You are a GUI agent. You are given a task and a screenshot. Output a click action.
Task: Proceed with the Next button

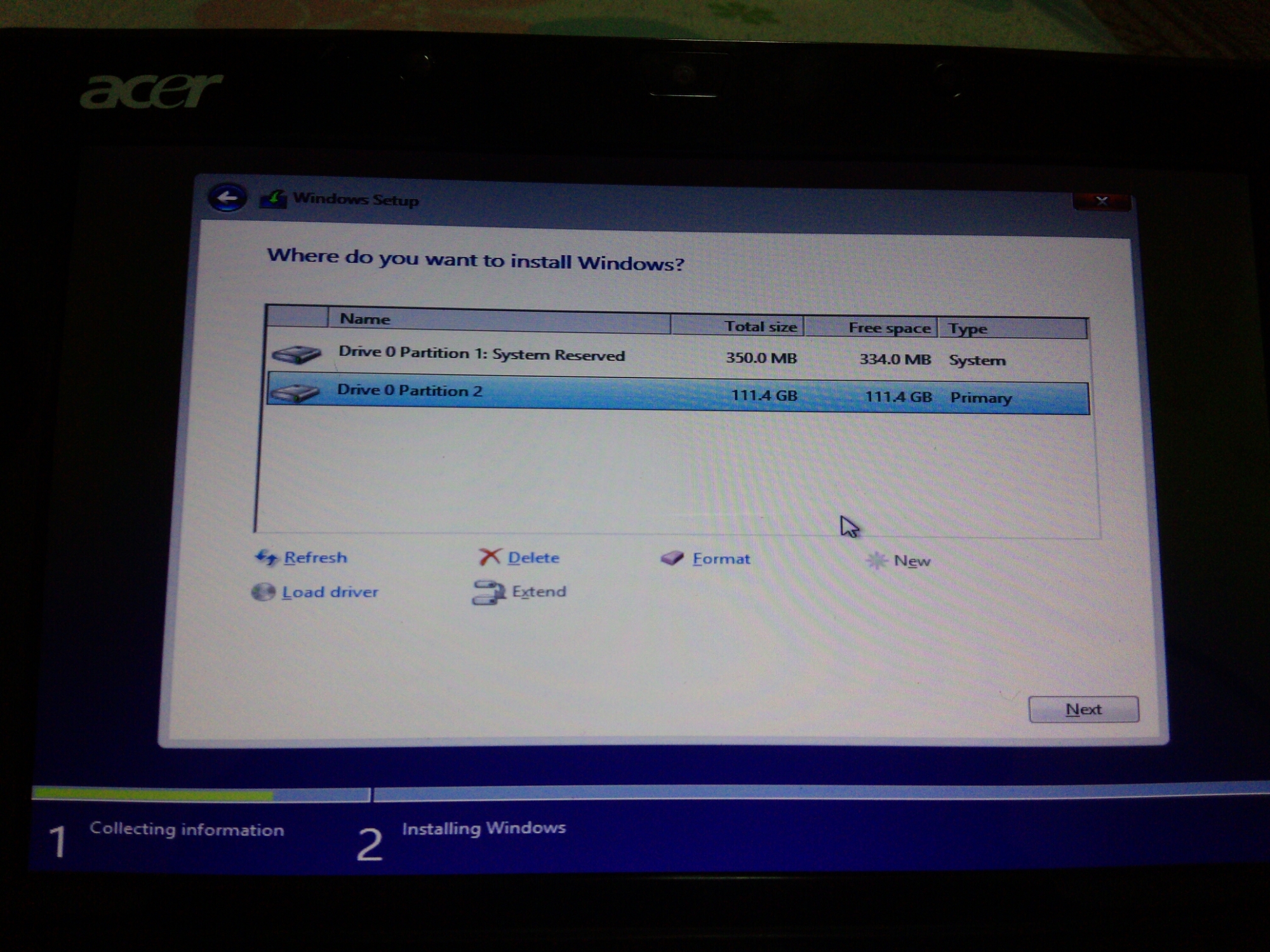(x=1083, y=709)
